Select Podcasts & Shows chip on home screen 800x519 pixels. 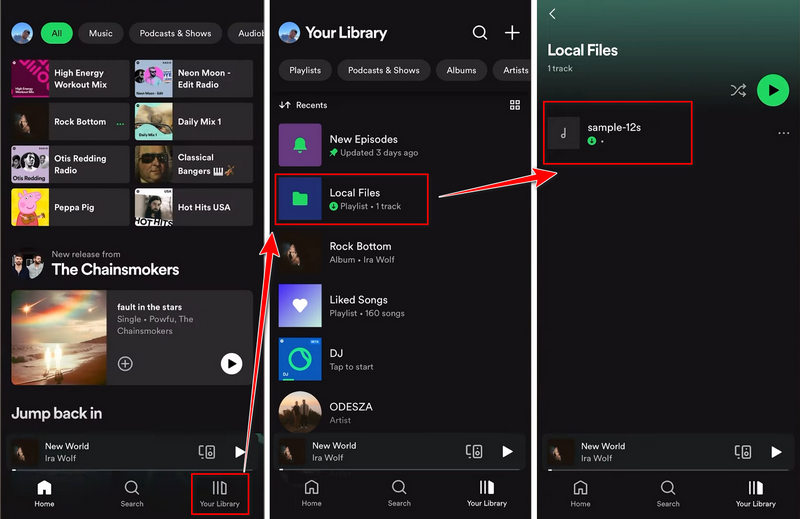(175, 33)
